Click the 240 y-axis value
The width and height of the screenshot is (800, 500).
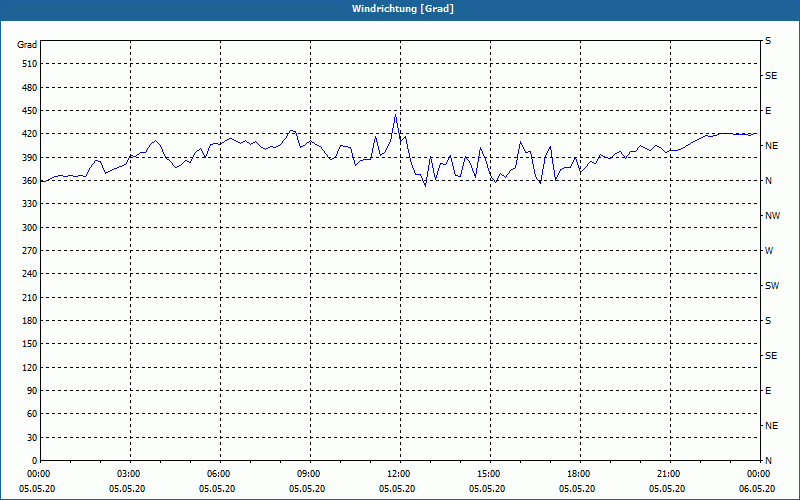point(30,274)
